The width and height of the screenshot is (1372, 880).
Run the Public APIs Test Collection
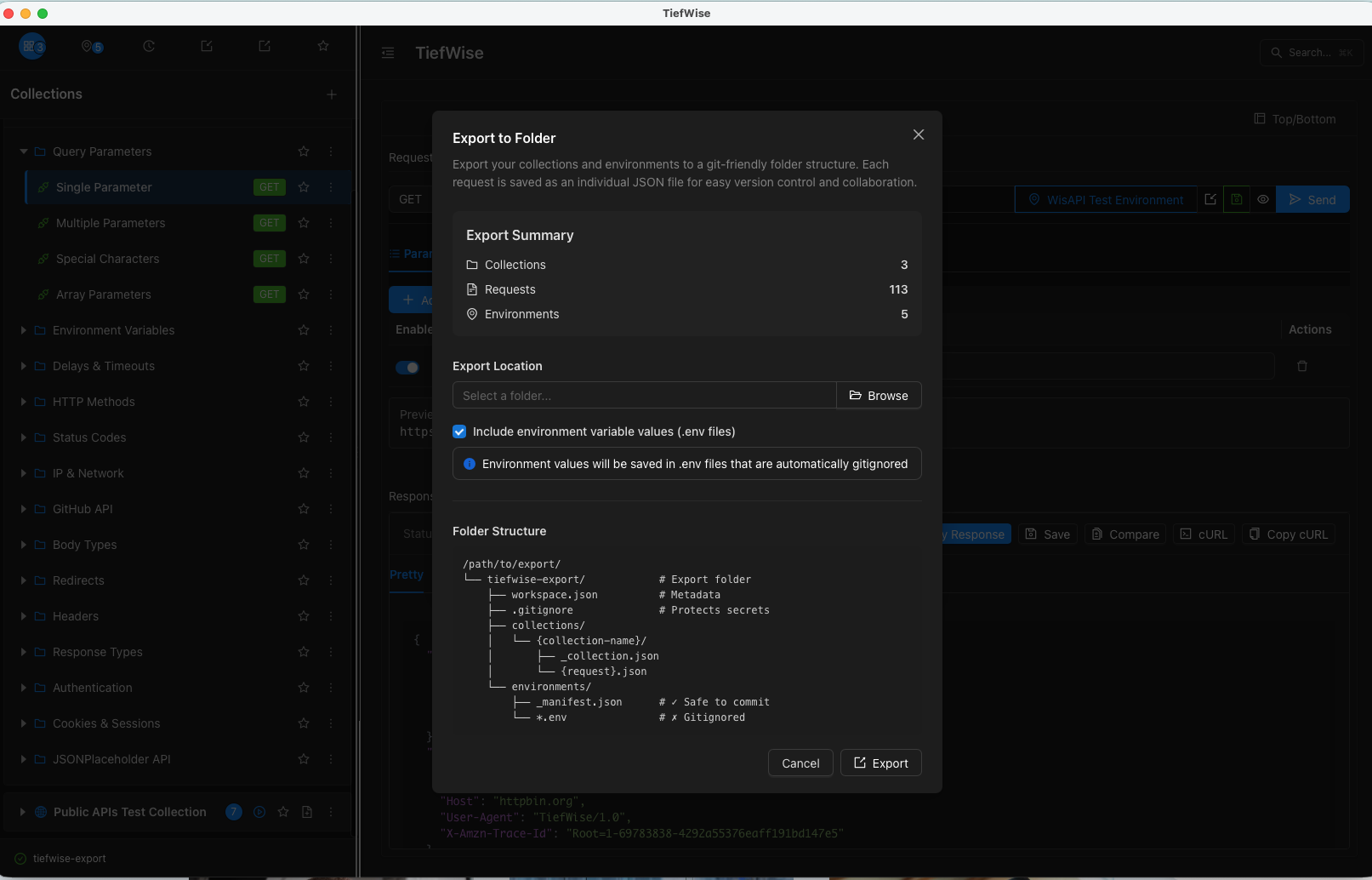click(x=259, y=812)
